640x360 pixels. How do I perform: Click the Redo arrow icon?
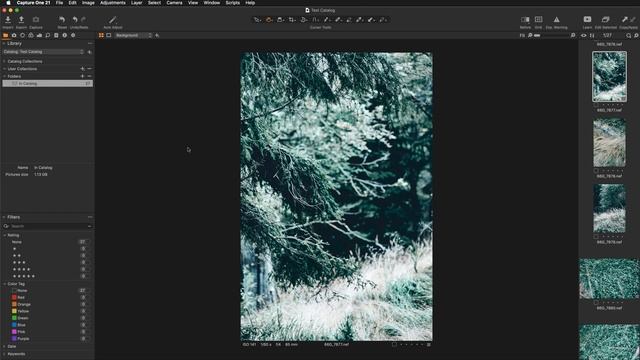click(x=84, y=20)
